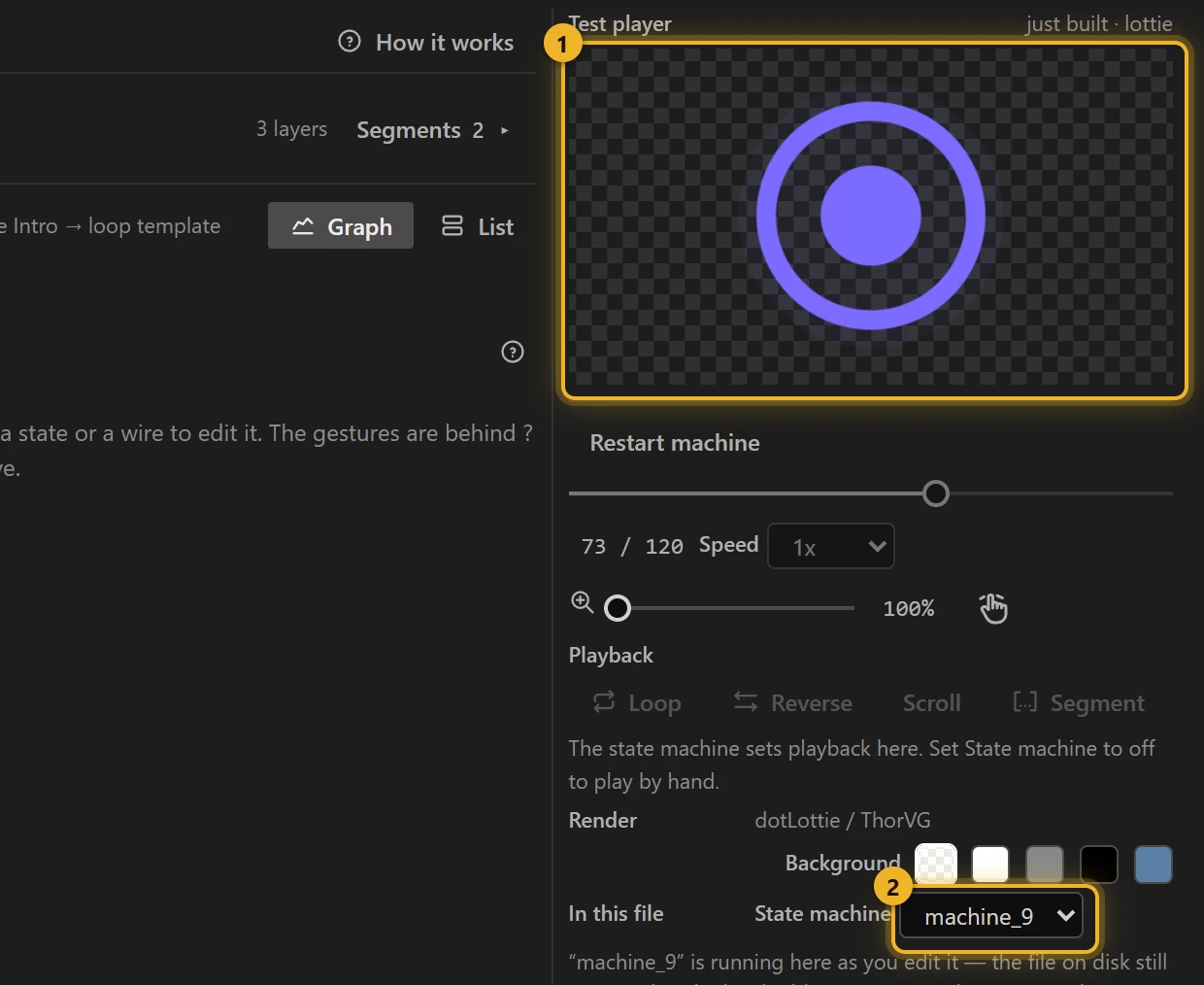1204x985 pixels.
Task: Expand the Segments 2 disclosure
Action: click(433, 130)
